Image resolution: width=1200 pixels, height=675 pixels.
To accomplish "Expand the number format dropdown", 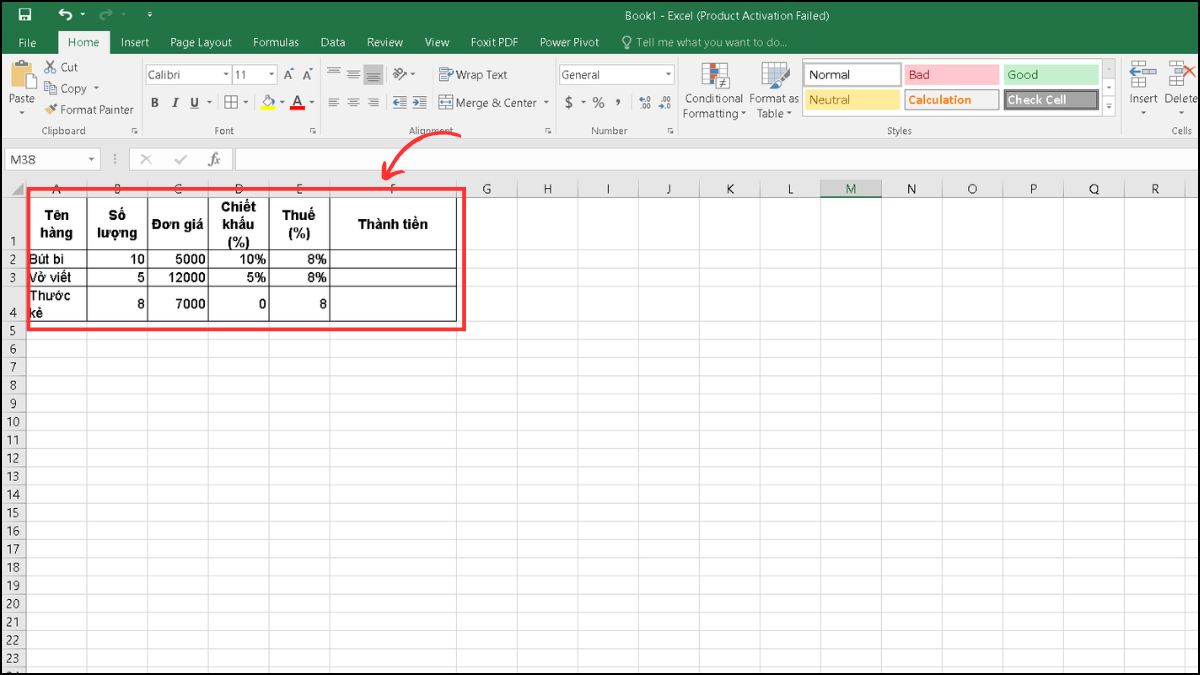I will [x=668, y=74].
